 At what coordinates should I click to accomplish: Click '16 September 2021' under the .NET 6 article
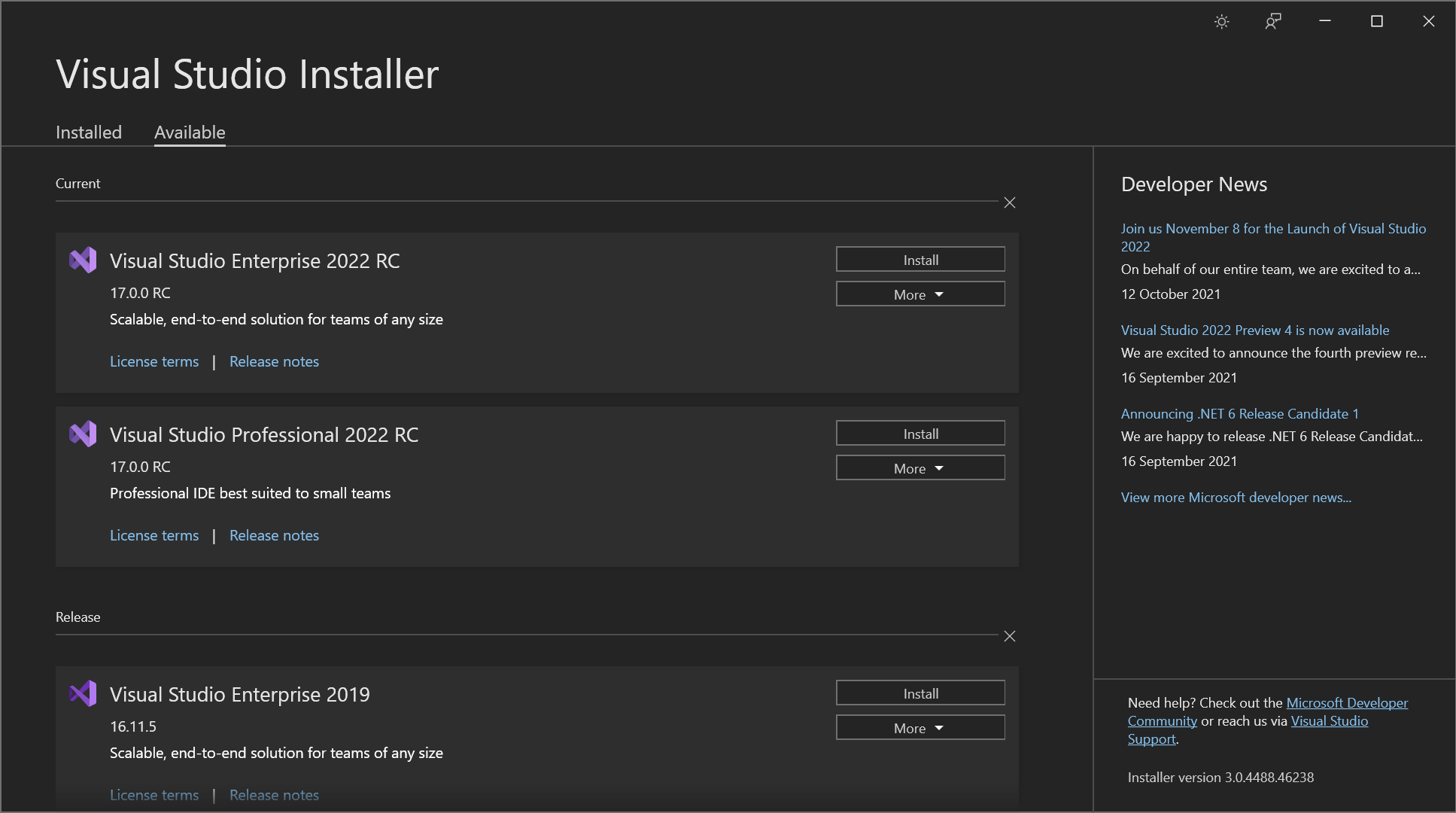pyautogui.click(x=1179, y=461)
